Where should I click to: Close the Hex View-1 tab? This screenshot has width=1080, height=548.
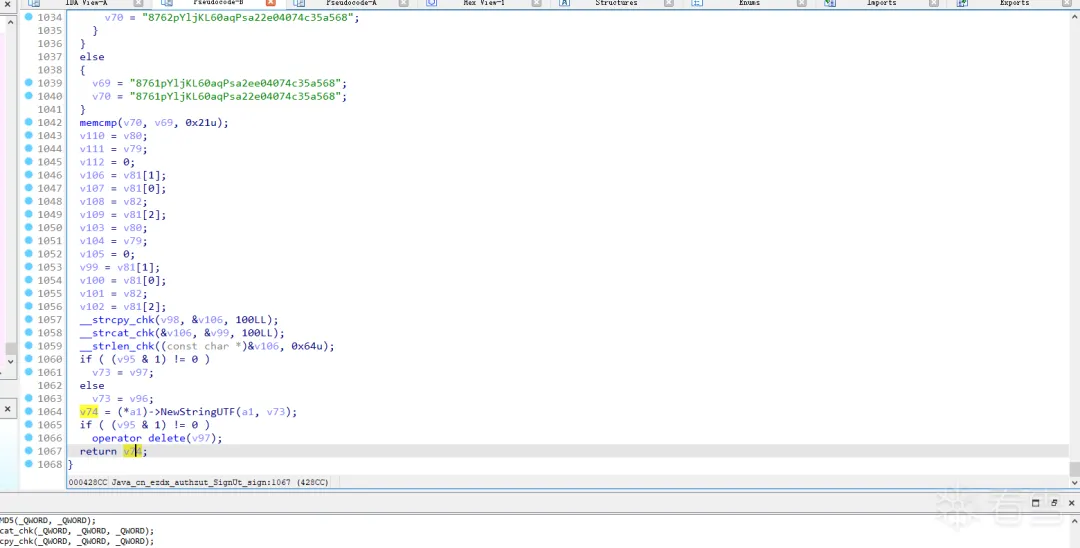click(x=537, y=3)
